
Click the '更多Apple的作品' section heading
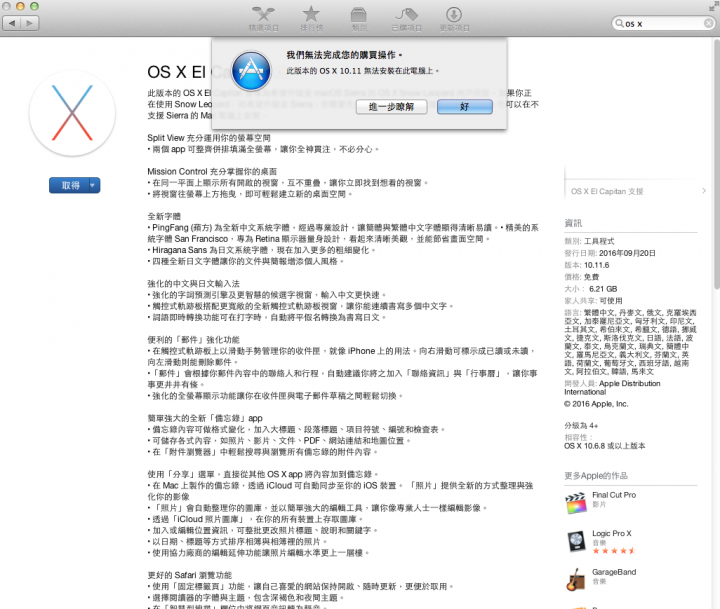tap(596, 476)
